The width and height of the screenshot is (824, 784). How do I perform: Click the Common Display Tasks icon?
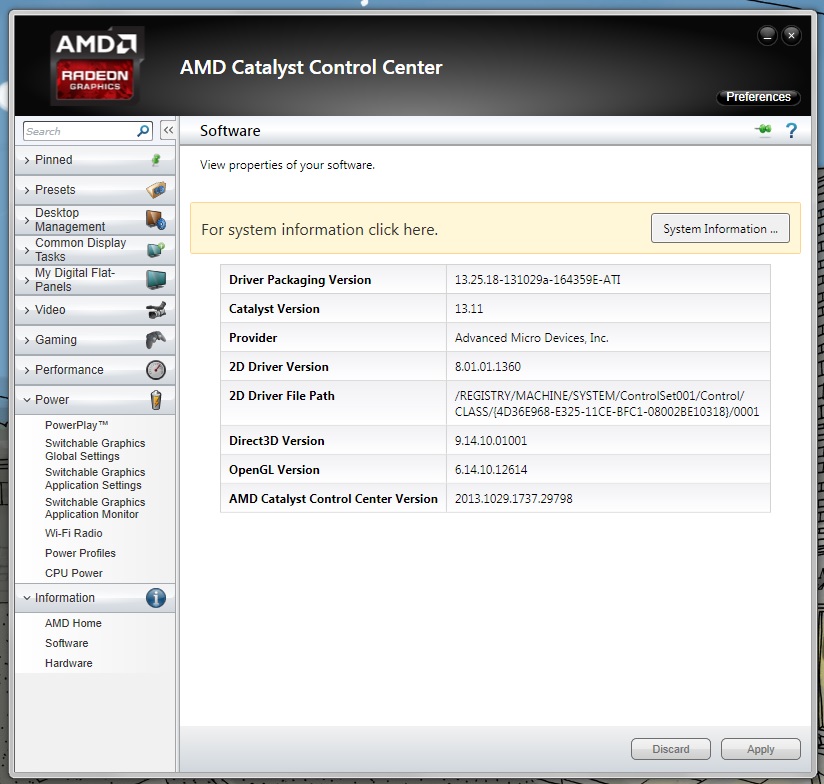(156, 250)
